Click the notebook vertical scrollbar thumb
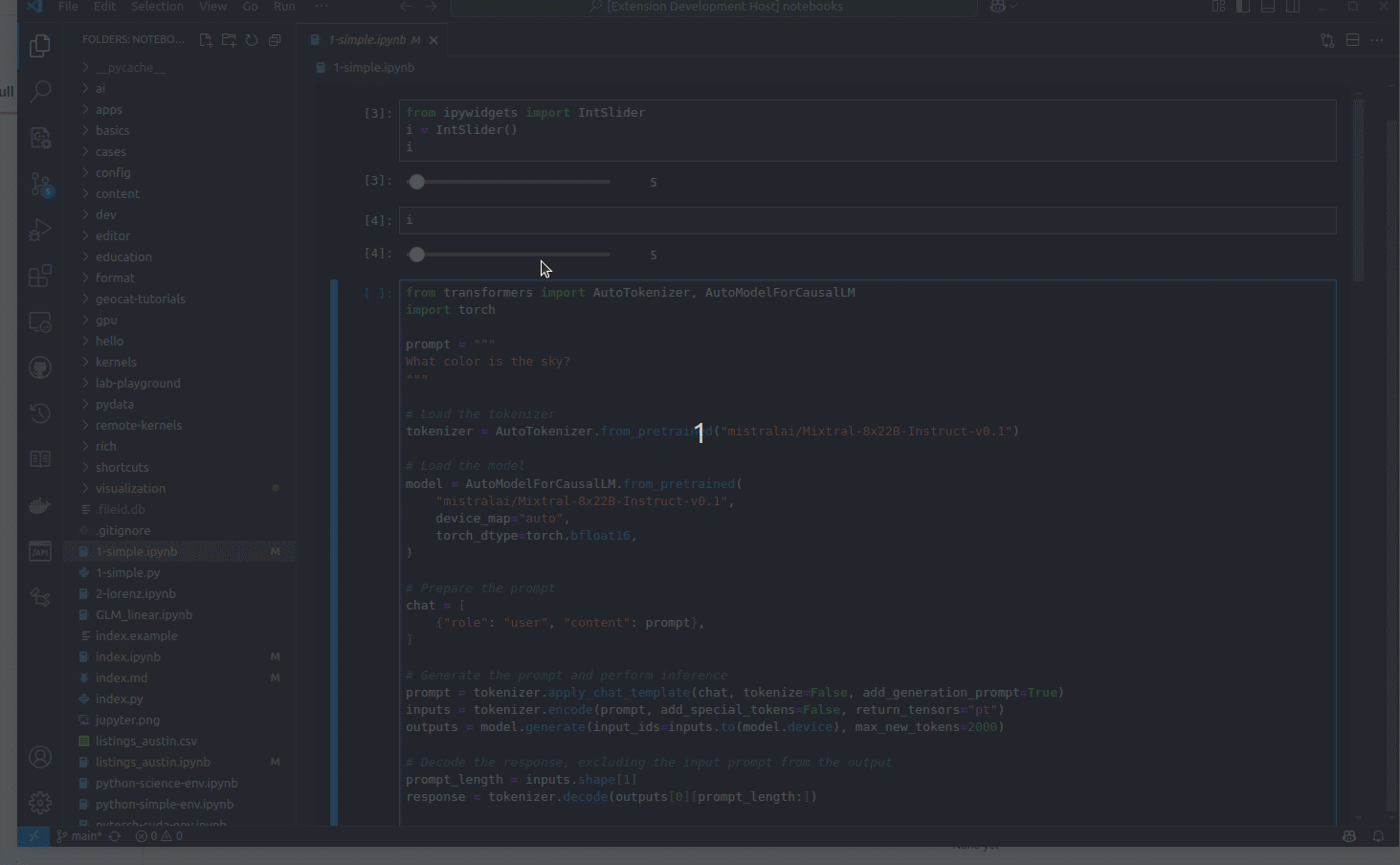 [1358, 190]
